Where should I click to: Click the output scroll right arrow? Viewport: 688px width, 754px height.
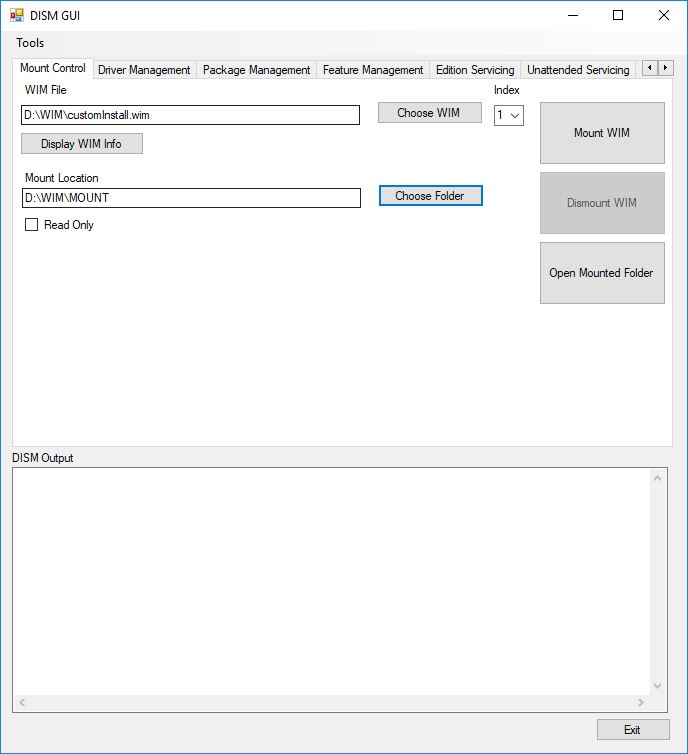click(x=640, y=703)
